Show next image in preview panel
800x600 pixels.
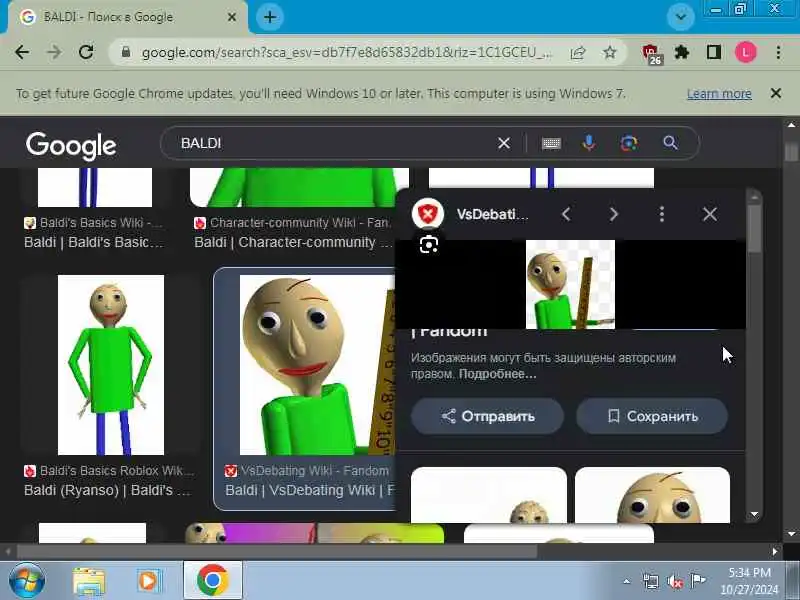pos(613,214)
